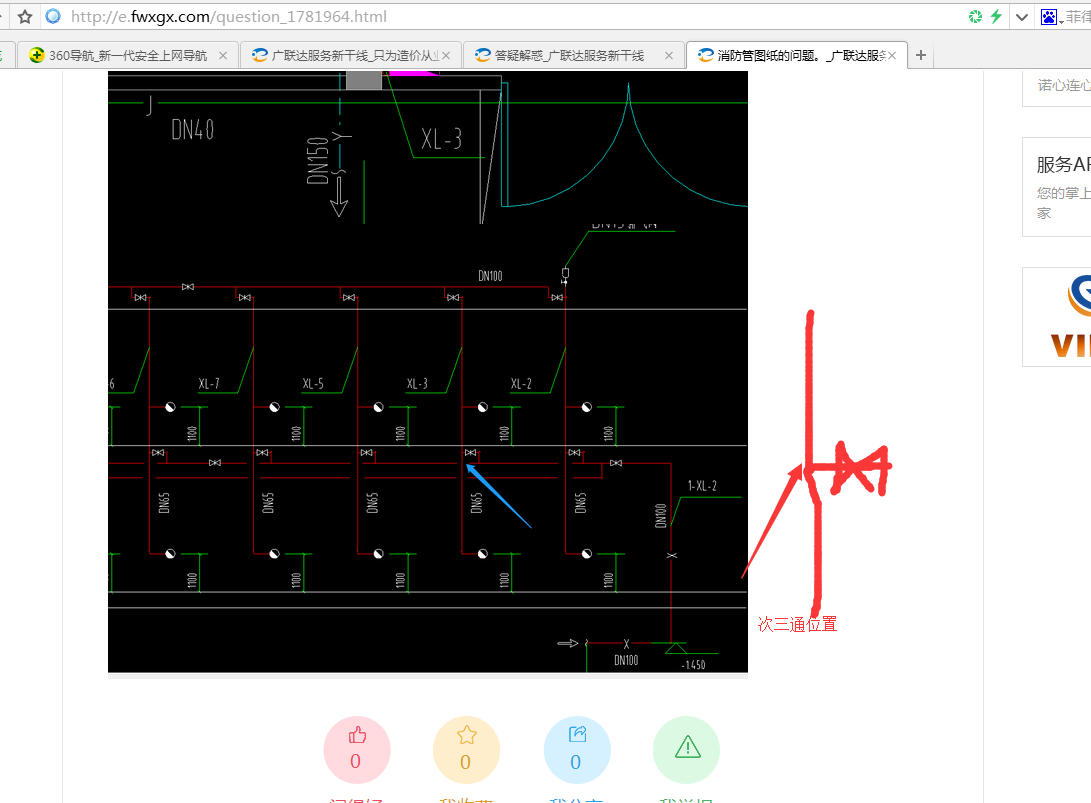Screen dimensions: 1091x803
Task: Close the 答疑解惑 tab
Action: click(669, 56)
